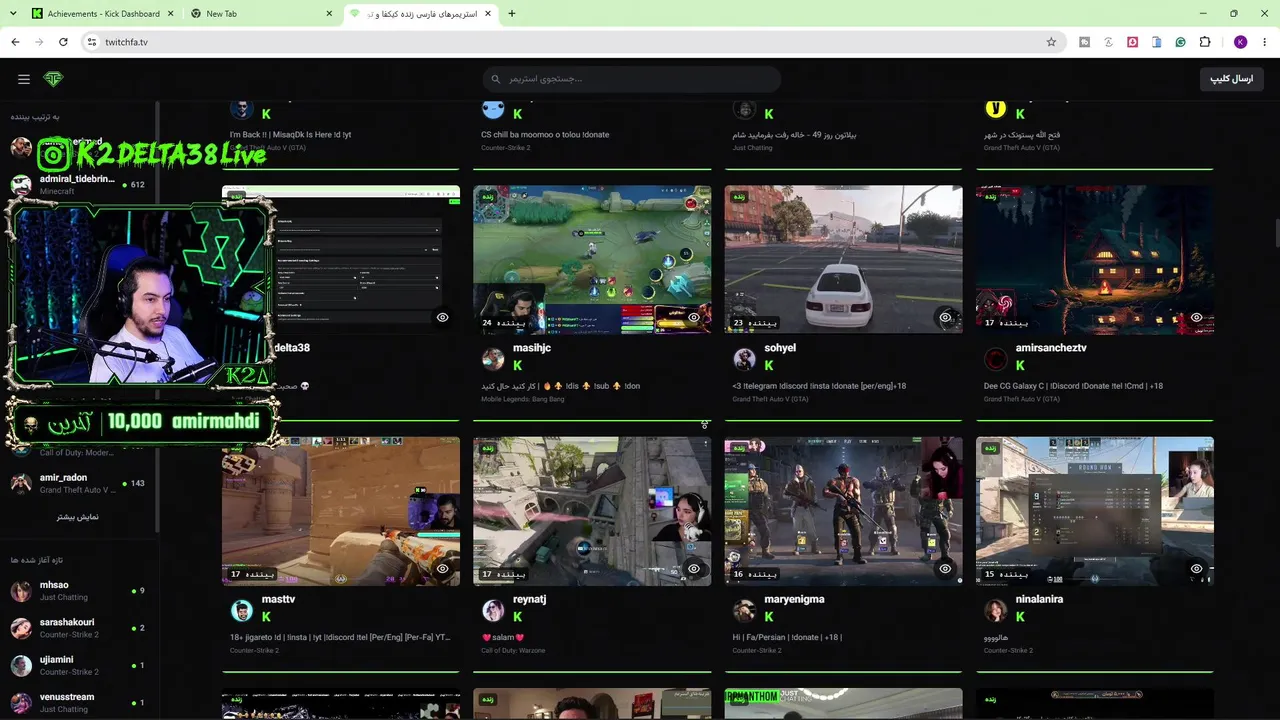Click the ارسال کلیپ button

(1231, 79)
